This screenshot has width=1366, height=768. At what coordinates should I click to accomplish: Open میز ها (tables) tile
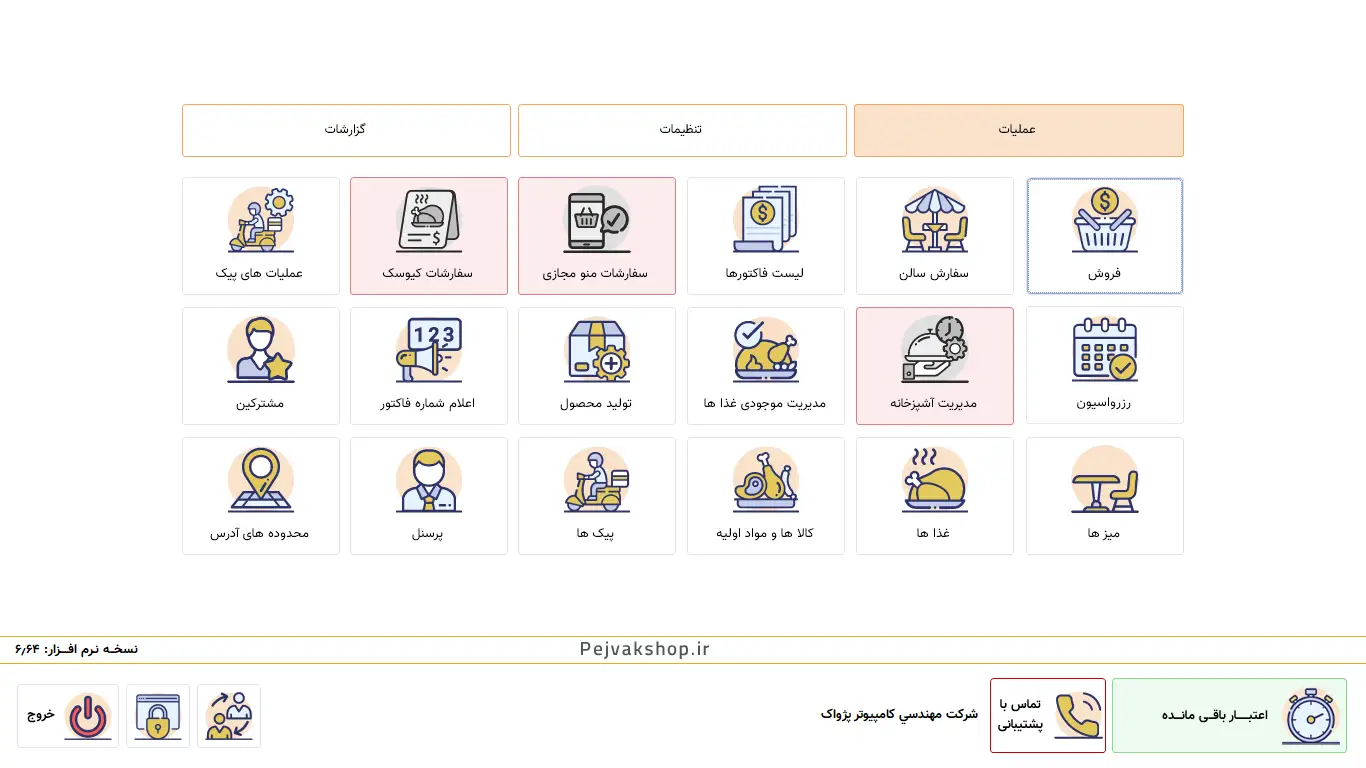click(x=1104, y=496)
